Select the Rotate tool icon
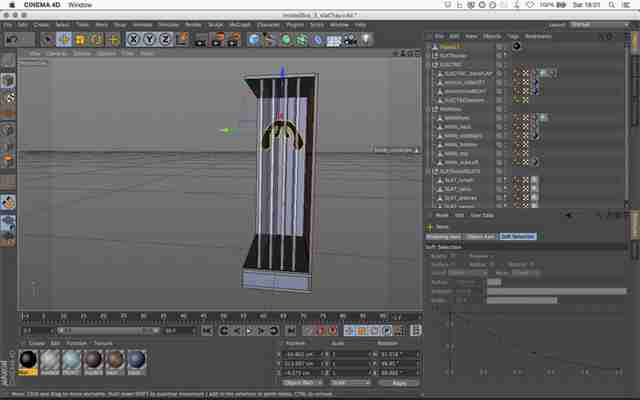640x400 pixels. point(97,40)
